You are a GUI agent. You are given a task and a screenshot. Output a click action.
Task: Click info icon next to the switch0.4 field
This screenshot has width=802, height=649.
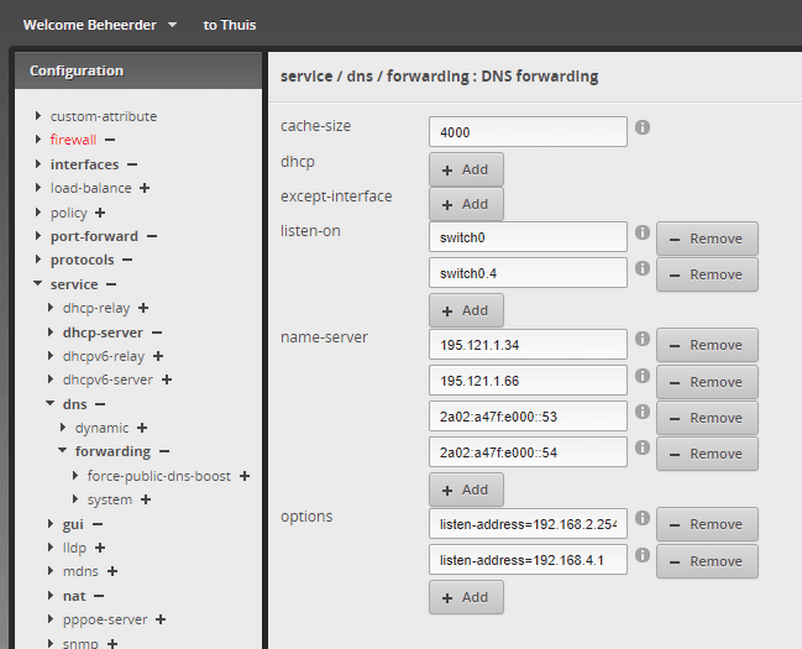(x=643, y=269)
